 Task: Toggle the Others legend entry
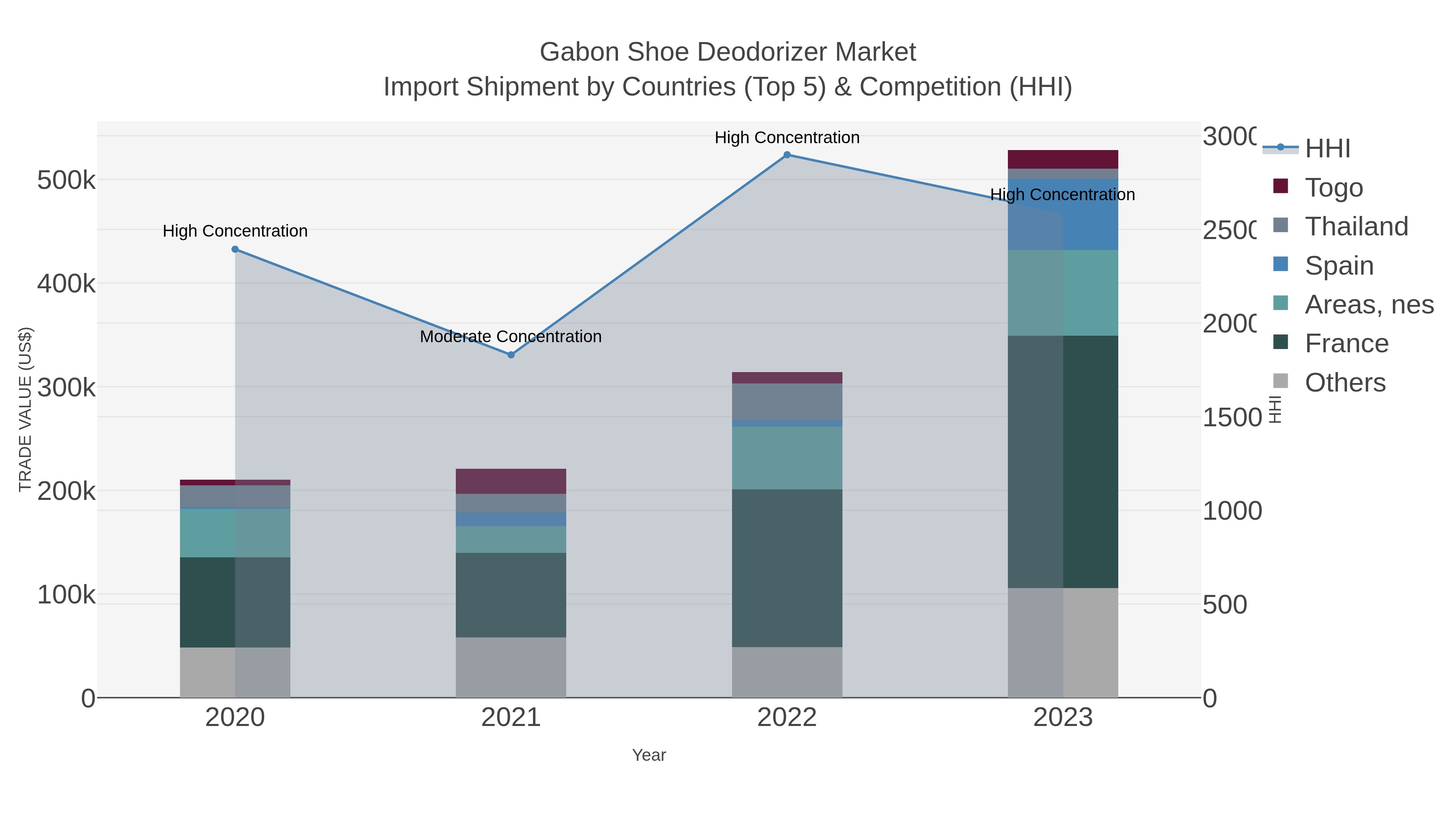[x=1329, y=382]
